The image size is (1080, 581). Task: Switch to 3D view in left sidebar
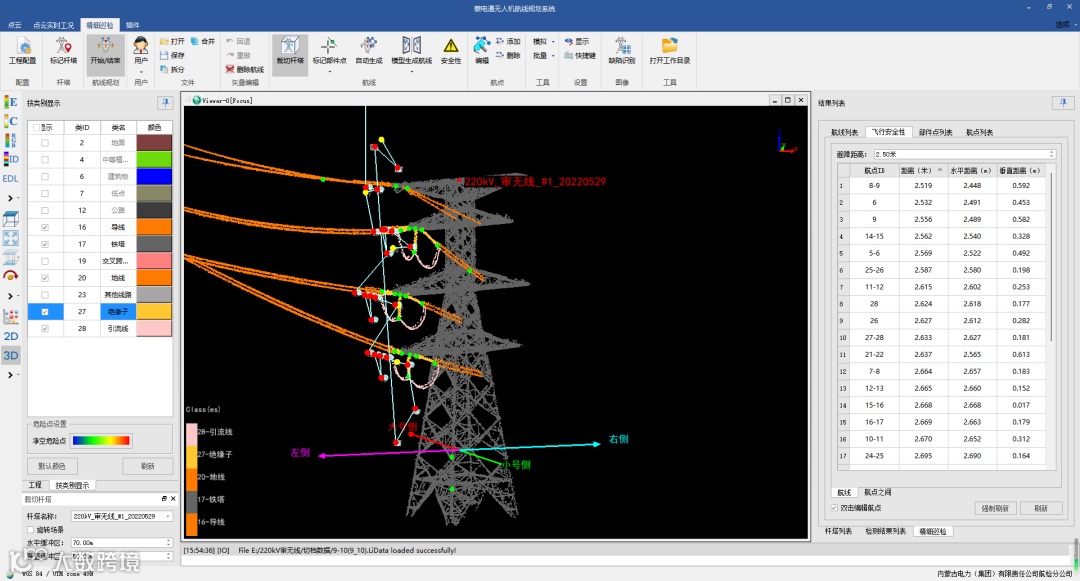point(11,355)
